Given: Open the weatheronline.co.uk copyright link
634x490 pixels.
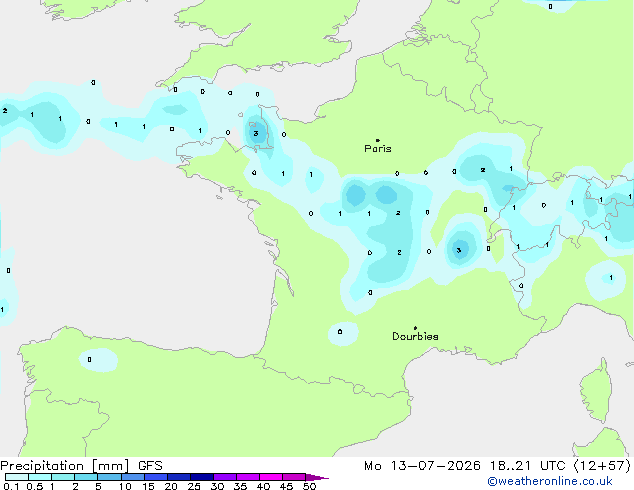Looking at the screenshot, I should 550,481.
